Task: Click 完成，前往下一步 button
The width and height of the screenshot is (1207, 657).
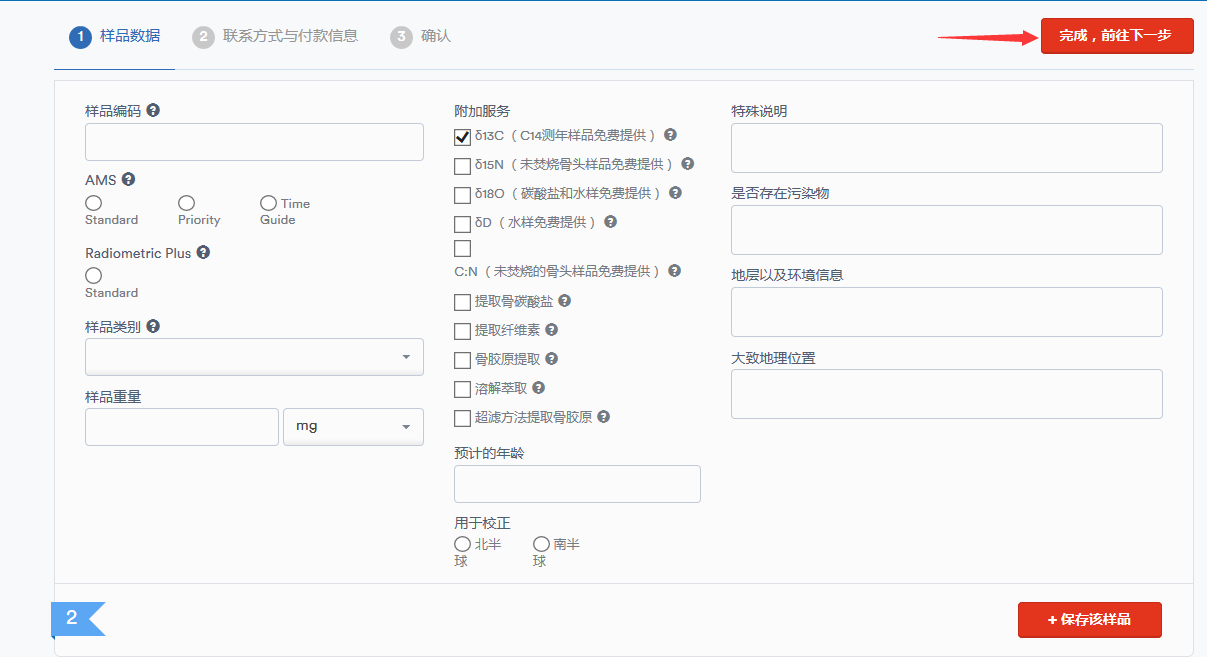Action: [x=1117, y=36]
